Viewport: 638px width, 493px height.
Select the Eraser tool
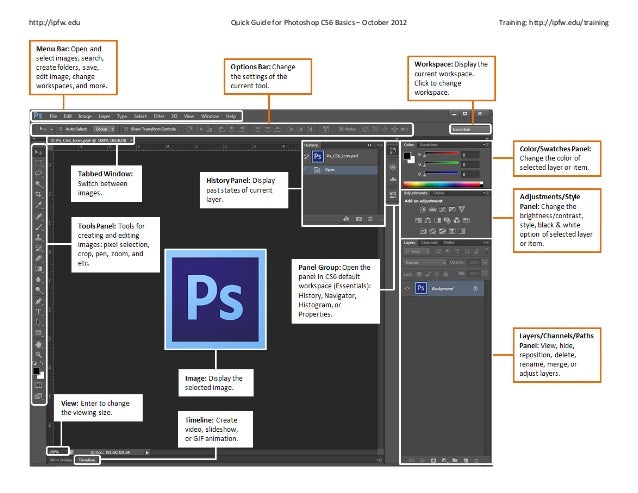tap(38, 258)
